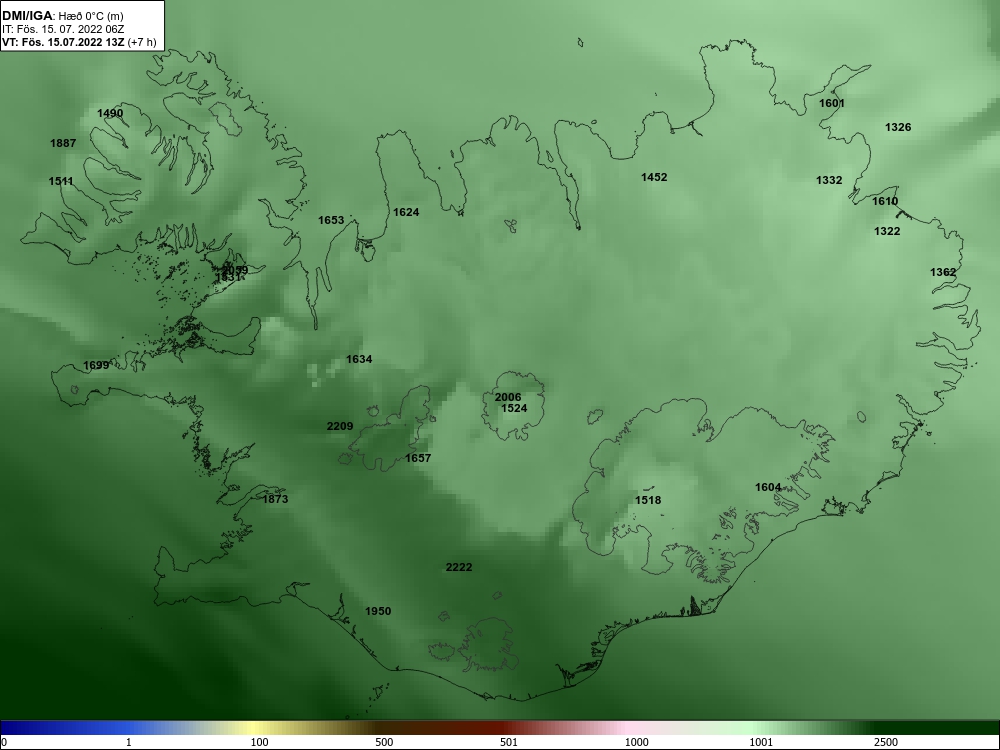Viewport: 1000px width, 750px height.
Task: Click the 1511 value label
Action: coord(61,182)
